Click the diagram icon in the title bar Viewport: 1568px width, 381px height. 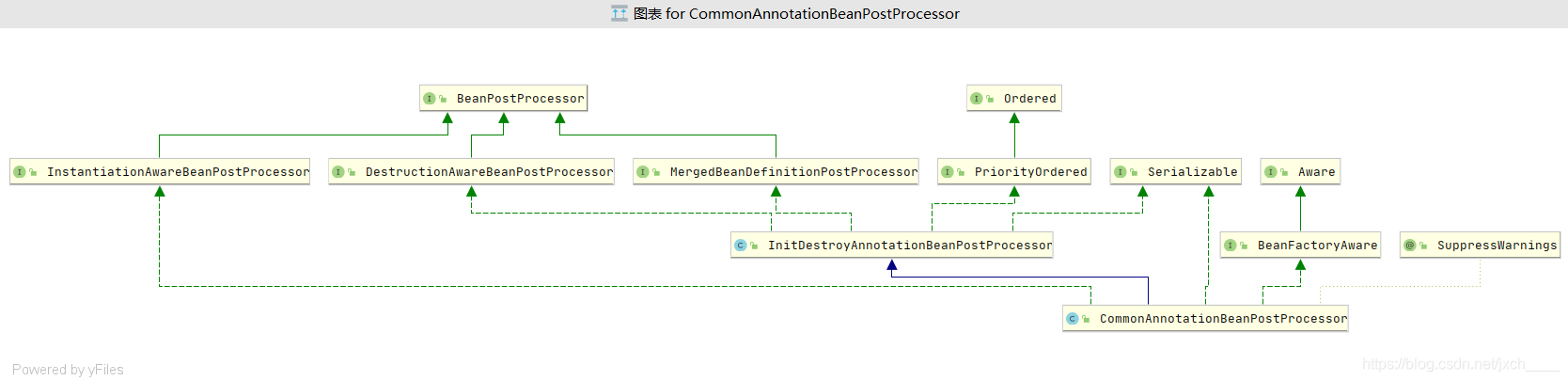[619, 13]
